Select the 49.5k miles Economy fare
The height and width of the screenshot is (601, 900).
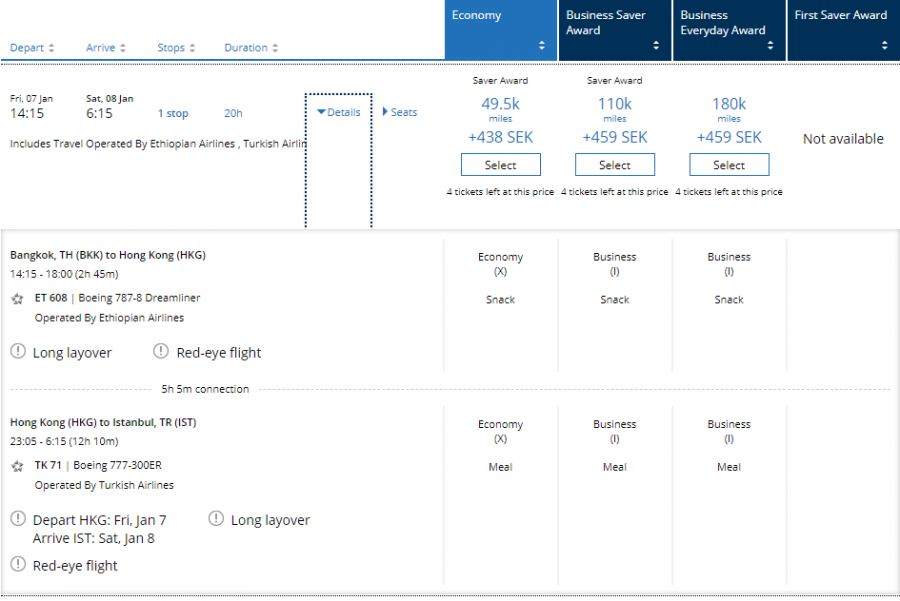click(501, 165)
